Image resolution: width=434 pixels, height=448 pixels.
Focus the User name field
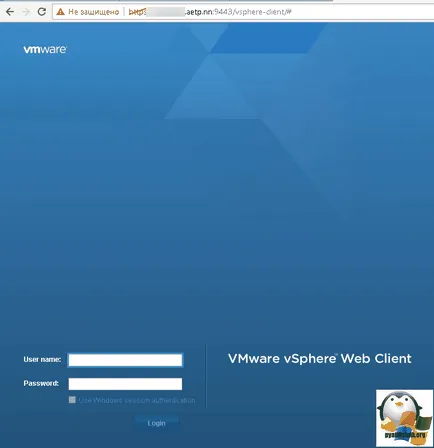125,360
